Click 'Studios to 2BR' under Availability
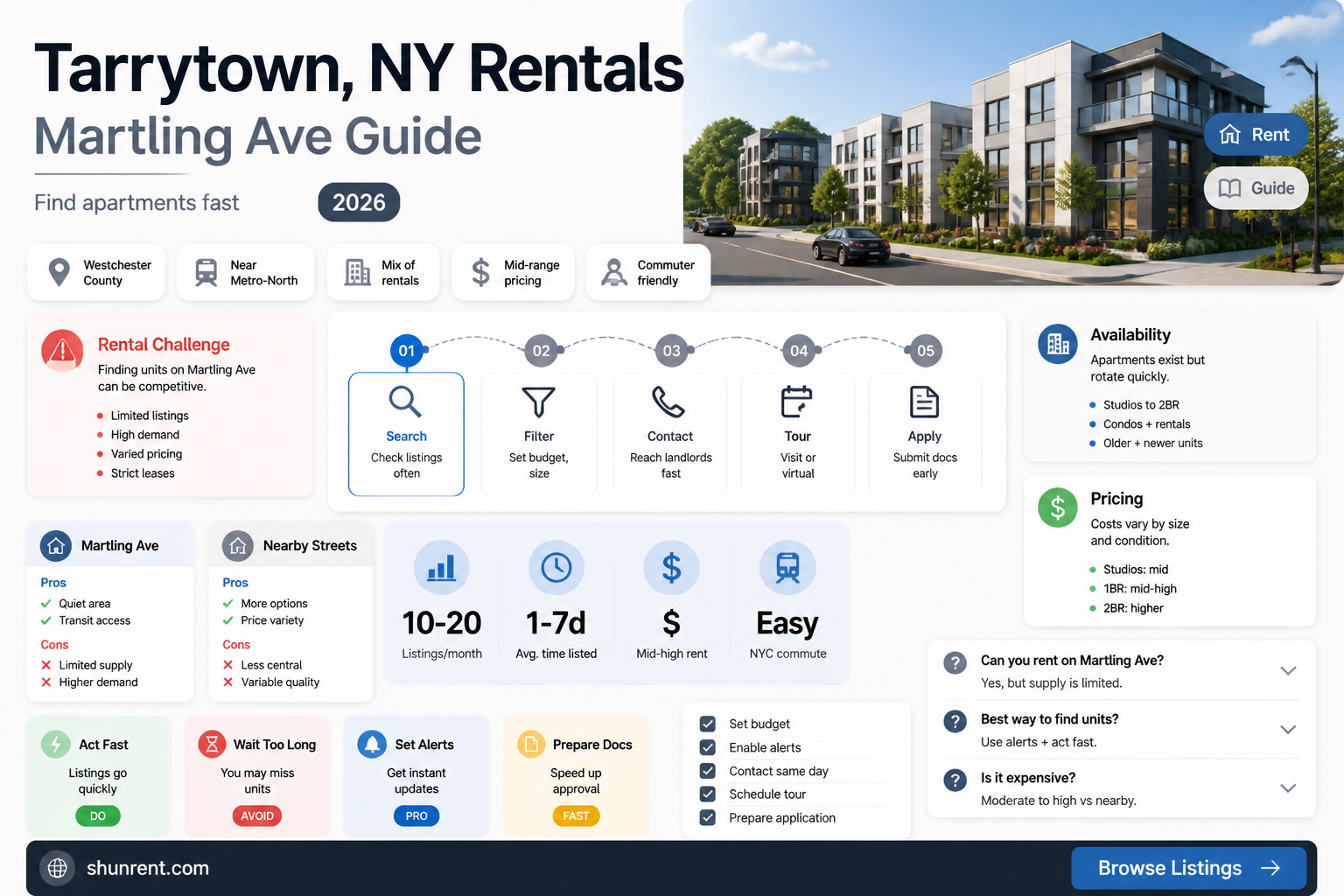The image size is (1344, 896). tap(1141, 405)
